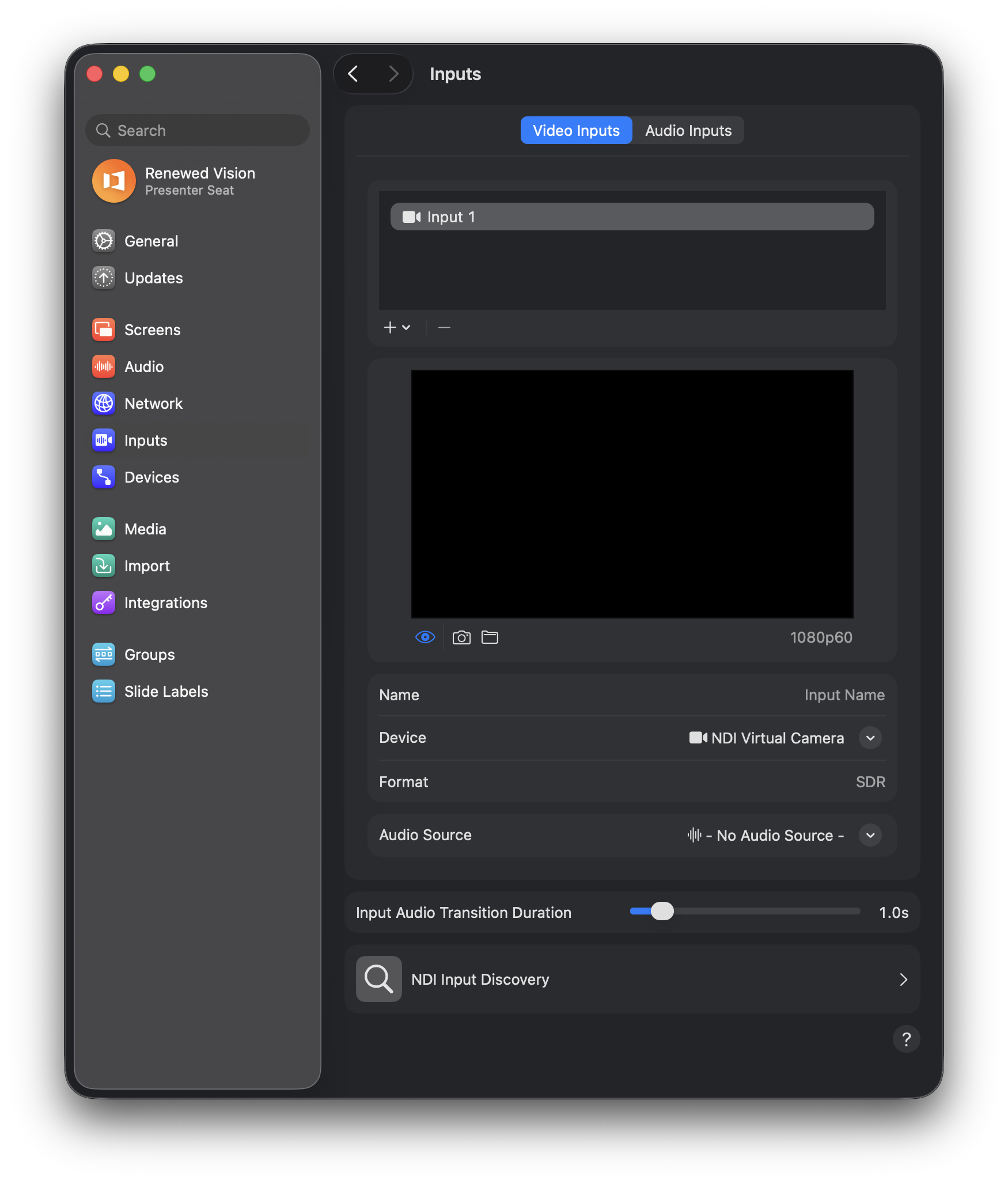
Task: Switch to the Video Inputs tab
Action: pyautogui.click(x=576, y=131)
